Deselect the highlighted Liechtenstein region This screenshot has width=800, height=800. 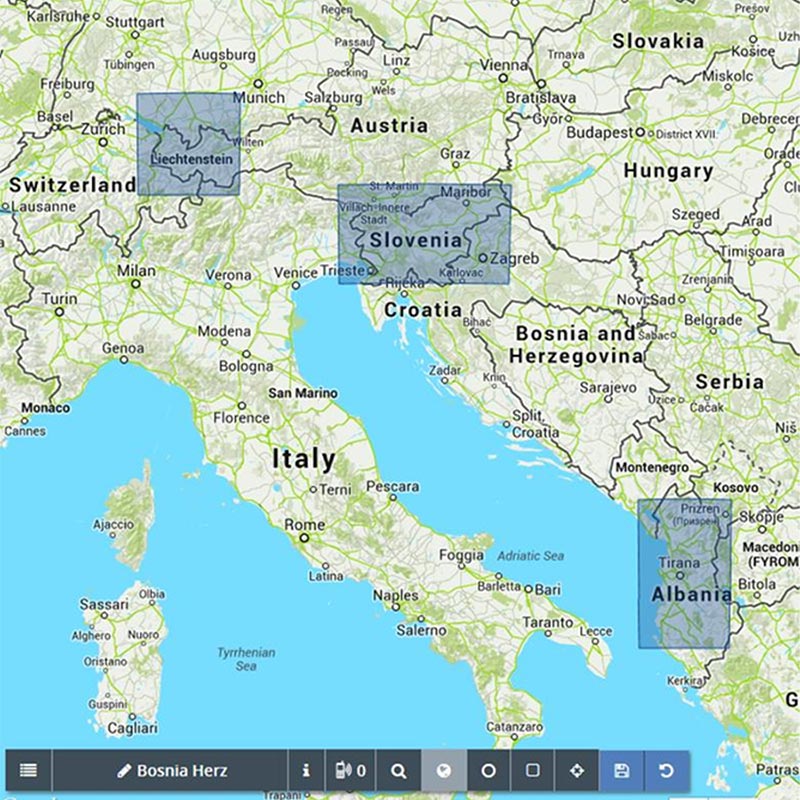pyautogui.click(x=188, y=143)
